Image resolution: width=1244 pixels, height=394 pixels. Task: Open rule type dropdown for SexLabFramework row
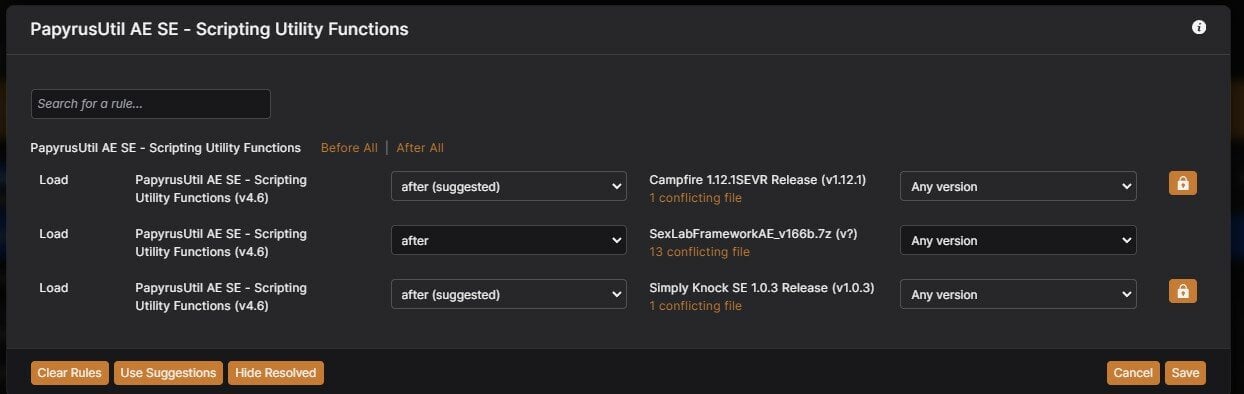point(509,240)
